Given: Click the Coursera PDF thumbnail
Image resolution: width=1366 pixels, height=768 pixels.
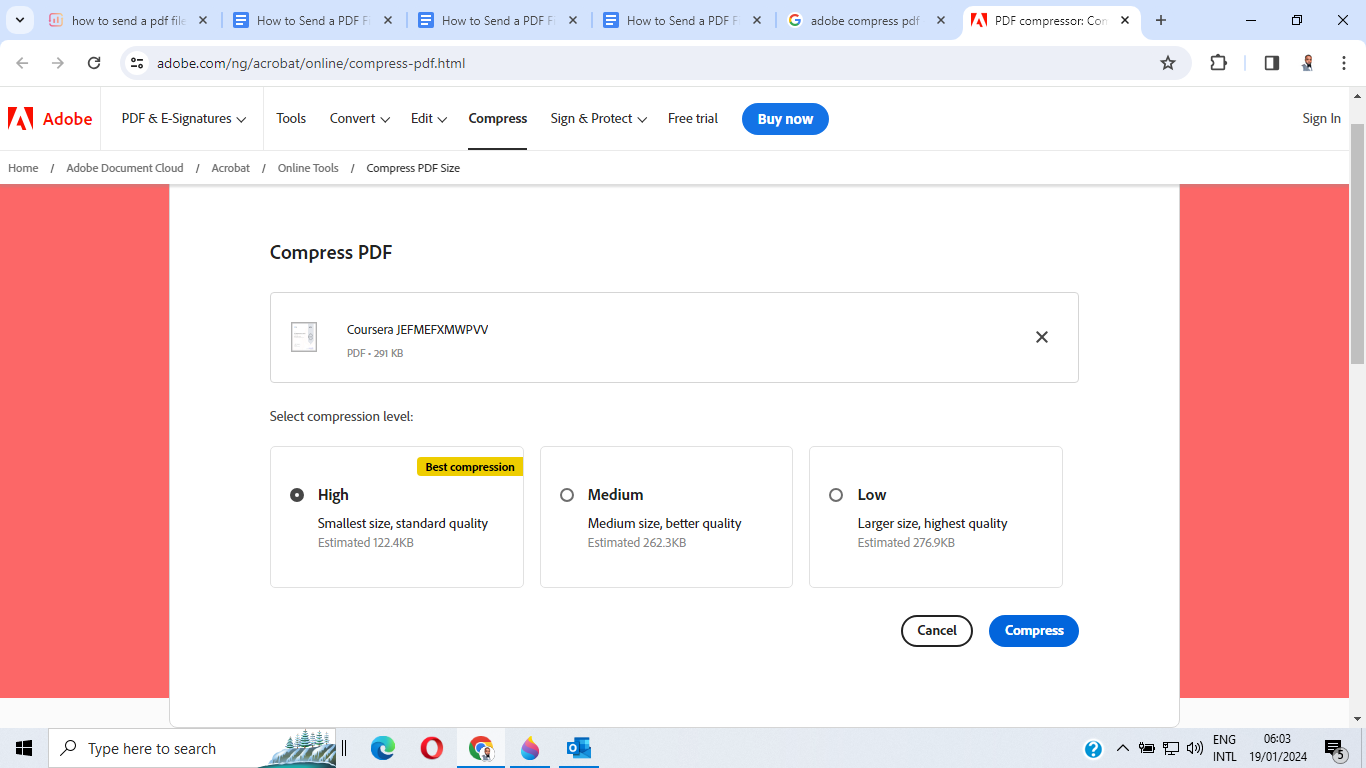Looking at the screenshot, I should click(304, 337).
